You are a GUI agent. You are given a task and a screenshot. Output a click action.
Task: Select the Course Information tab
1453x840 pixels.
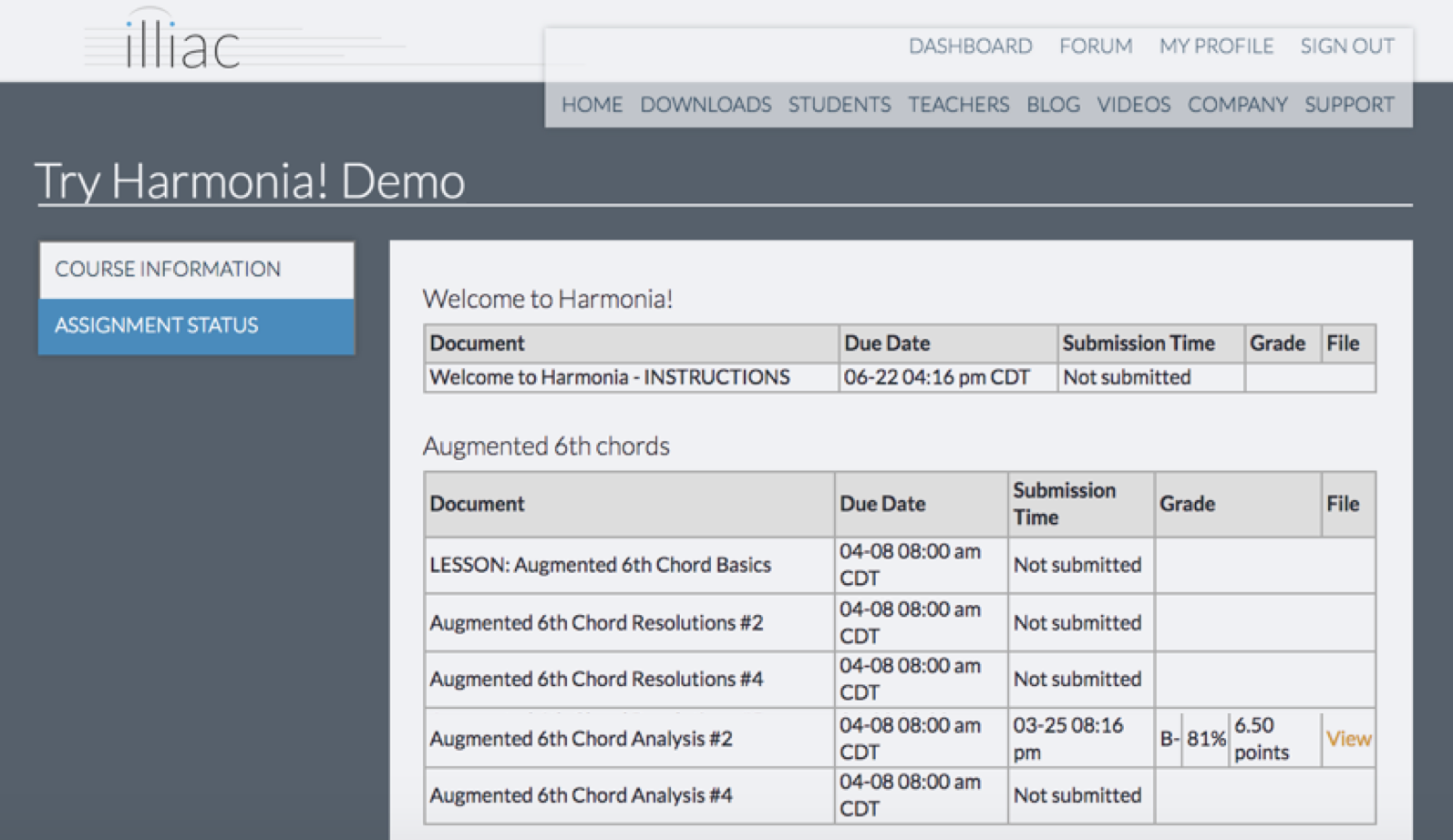196,270
